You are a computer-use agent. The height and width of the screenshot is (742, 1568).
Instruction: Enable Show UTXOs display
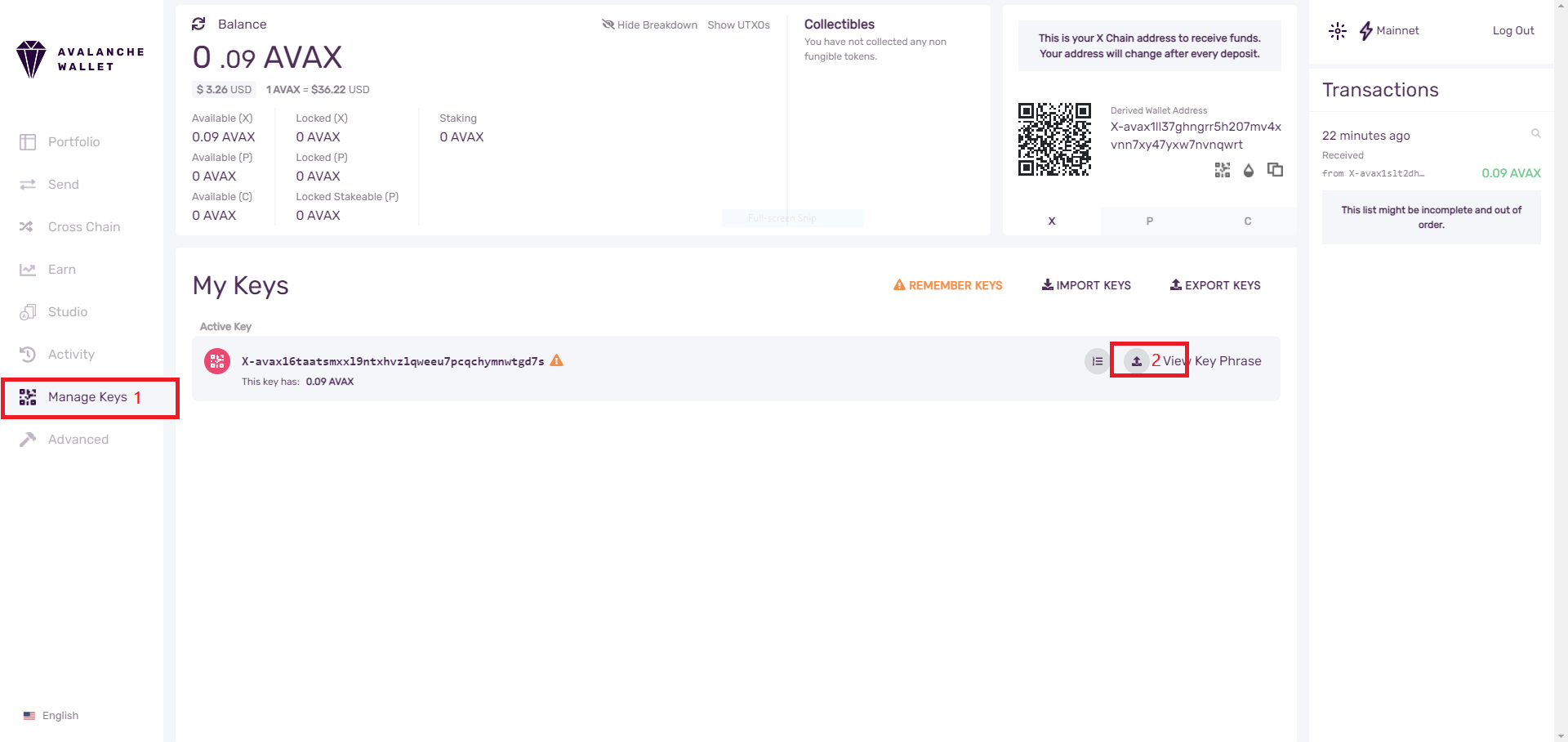point(739,25)
